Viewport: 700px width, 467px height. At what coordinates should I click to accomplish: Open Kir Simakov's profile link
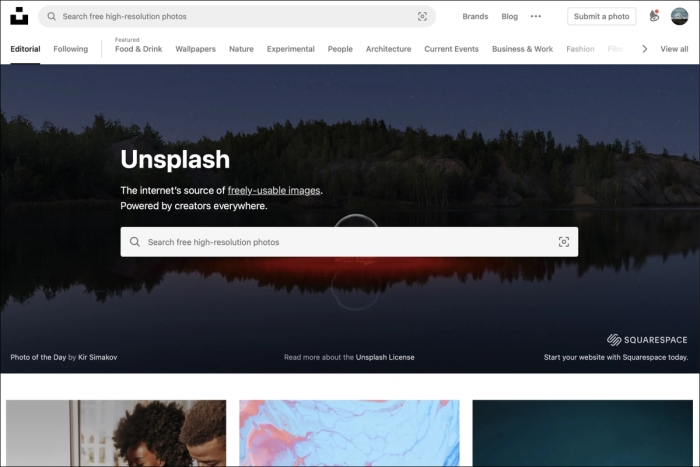click(97, 357)
